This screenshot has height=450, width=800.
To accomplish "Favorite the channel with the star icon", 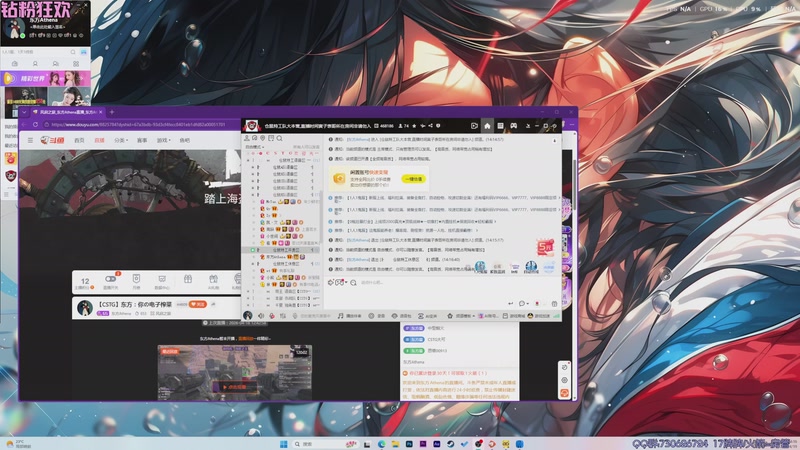I will (414, 126).
